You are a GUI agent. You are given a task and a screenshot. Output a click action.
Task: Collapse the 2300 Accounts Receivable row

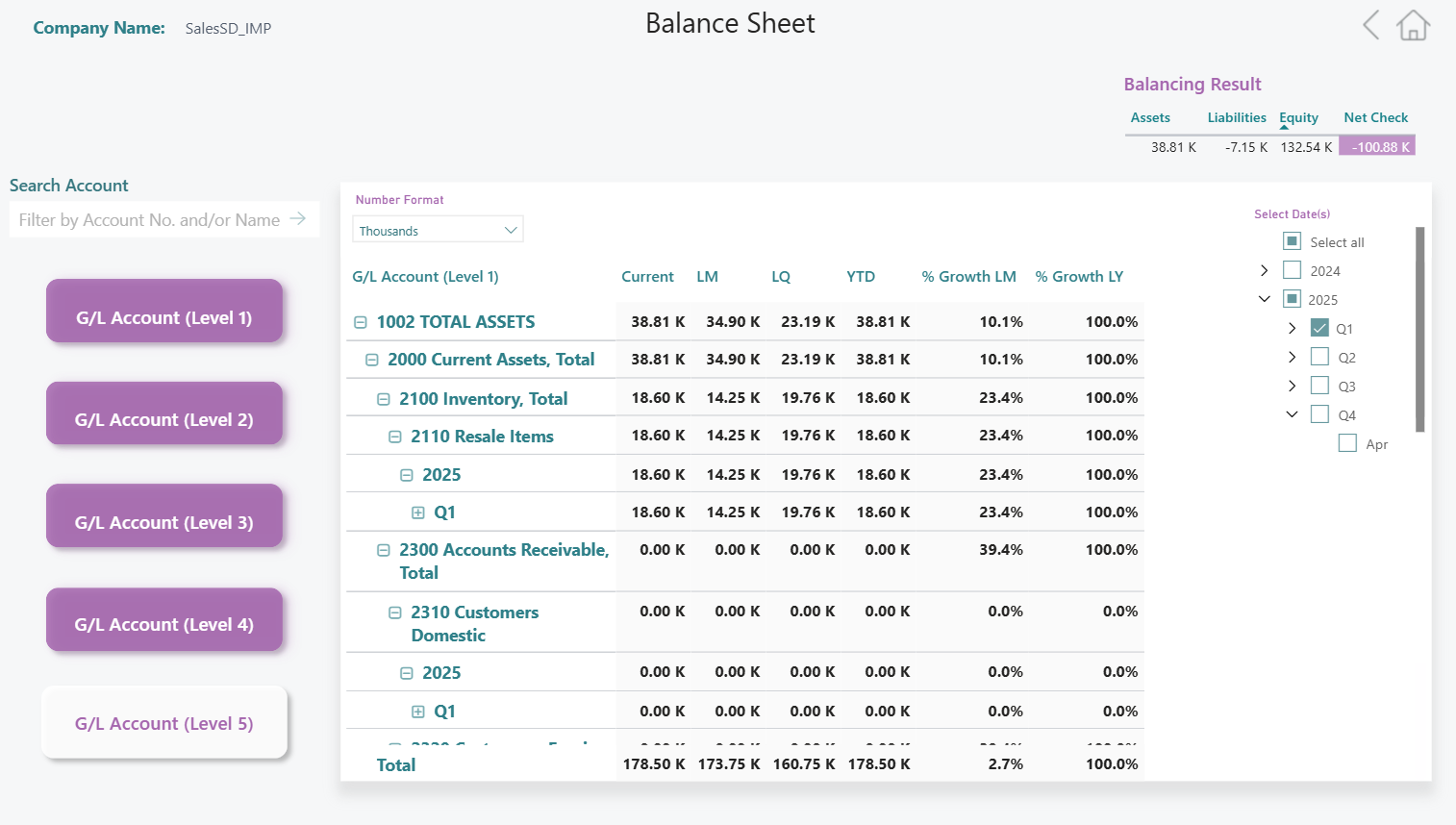coord(384,550)
